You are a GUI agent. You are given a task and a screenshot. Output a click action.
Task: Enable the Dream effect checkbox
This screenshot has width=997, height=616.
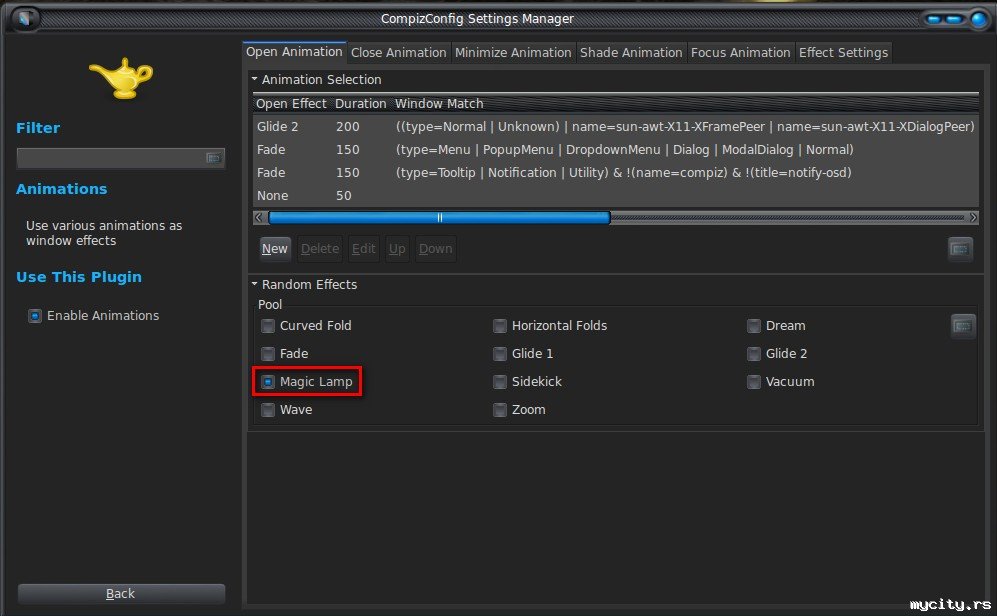[754, 326]
